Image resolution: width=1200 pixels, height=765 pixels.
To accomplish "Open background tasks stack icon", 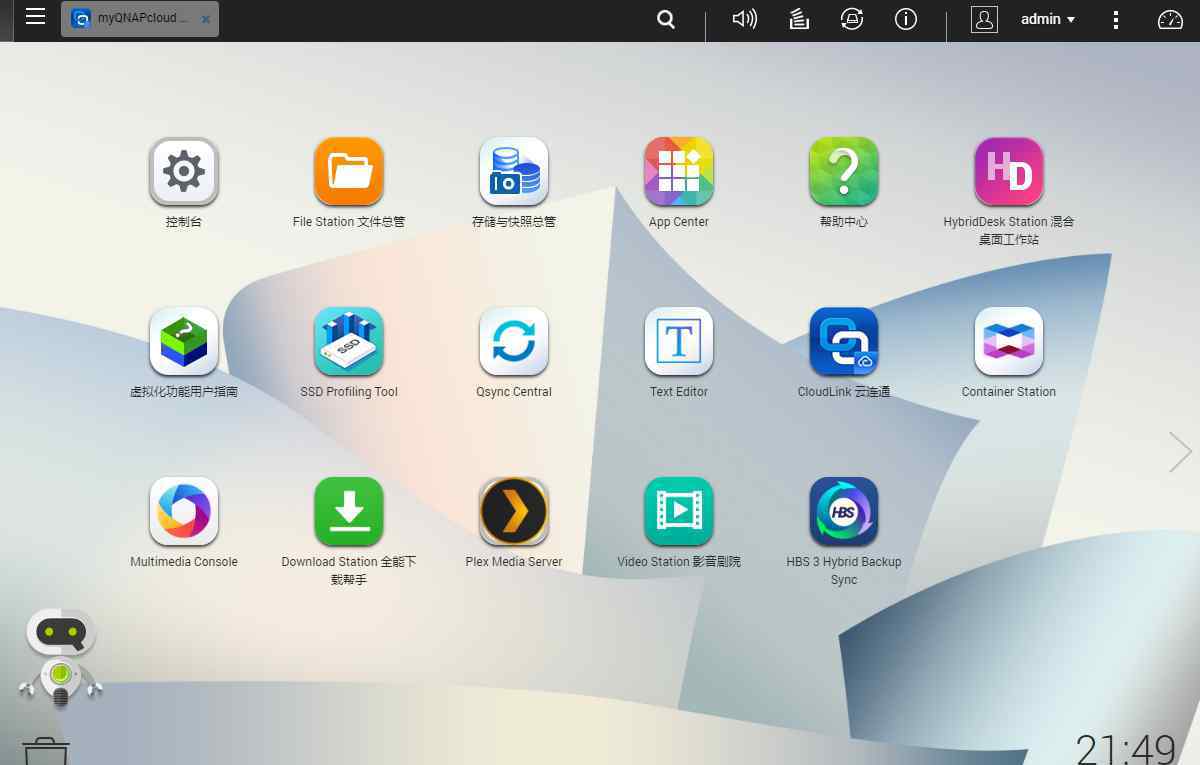I will click(x=799, y=19).
